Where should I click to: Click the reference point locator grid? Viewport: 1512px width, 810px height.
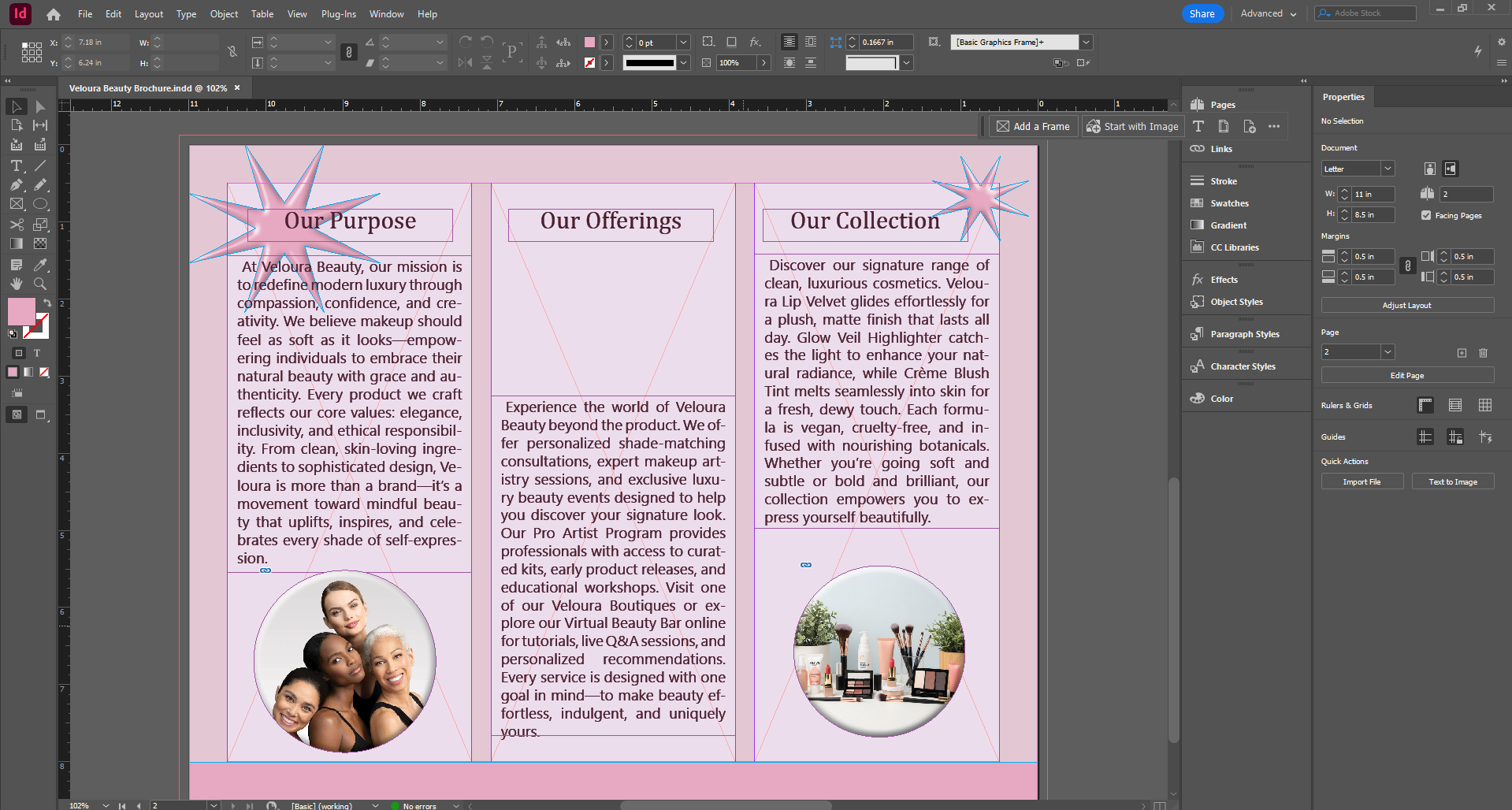[x=32, y=52]
